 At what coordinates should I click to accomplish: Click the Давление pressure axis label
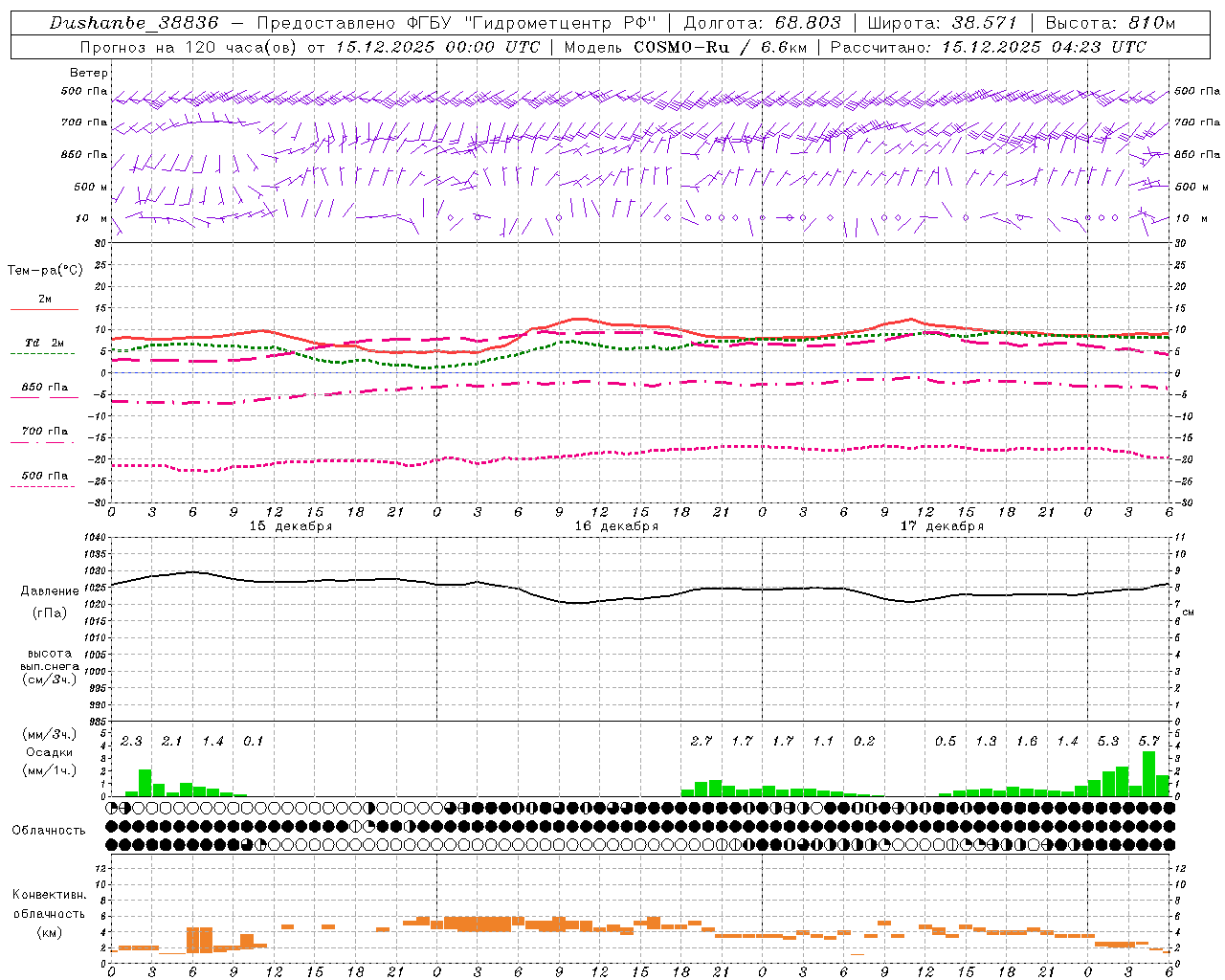pyautogui.click(x=50, y=590)
